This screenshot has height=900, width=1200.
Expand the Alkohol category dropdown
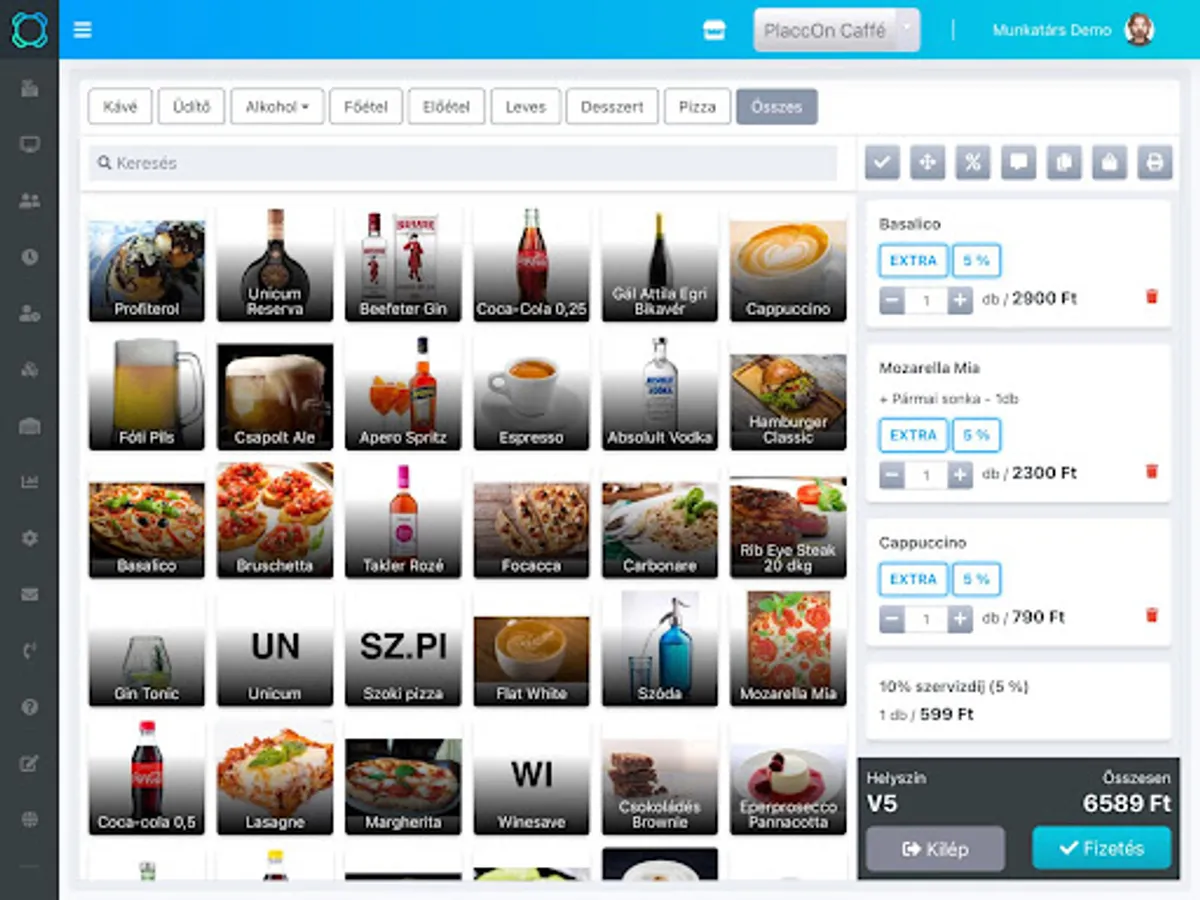(x=277, y=106)
